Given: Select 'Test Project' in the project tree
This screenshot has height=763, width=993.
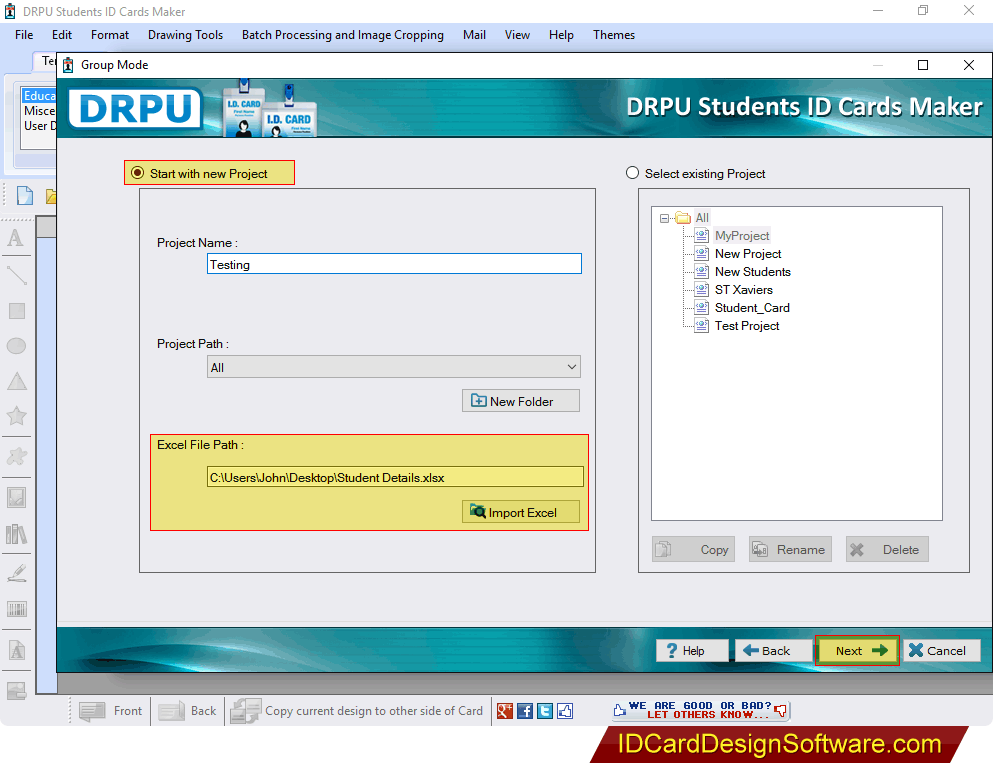Looking at the screenshot, I should point(747,326).
